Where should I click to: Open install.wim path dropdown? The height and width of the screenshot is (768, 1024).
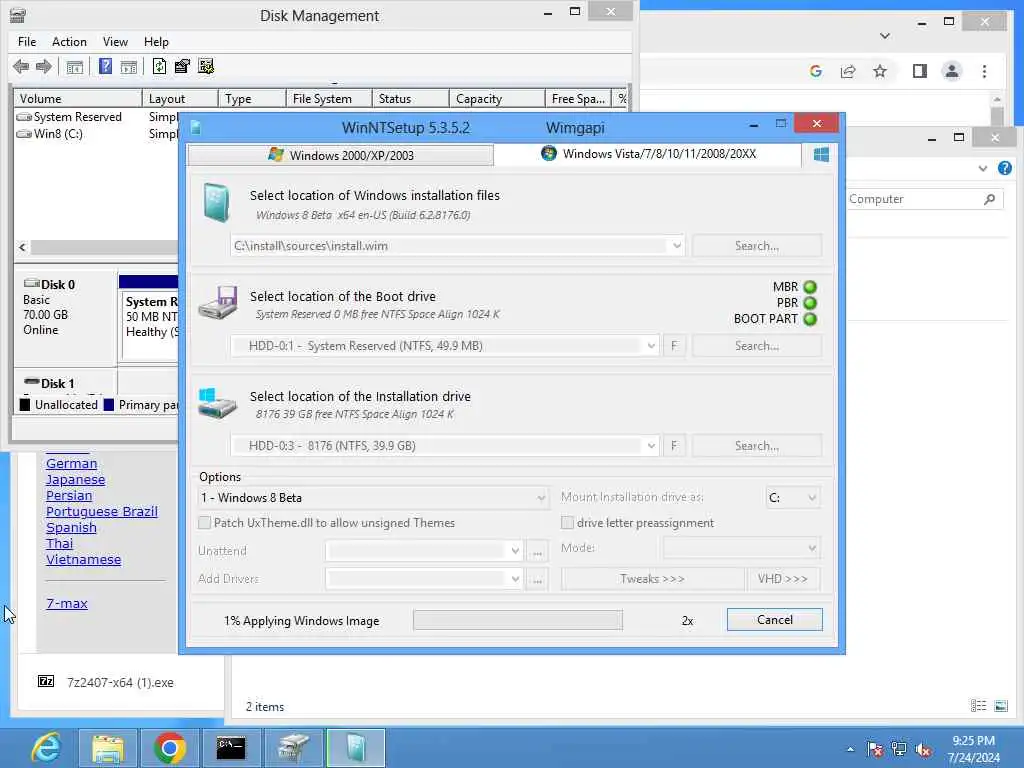click(677, 246)
